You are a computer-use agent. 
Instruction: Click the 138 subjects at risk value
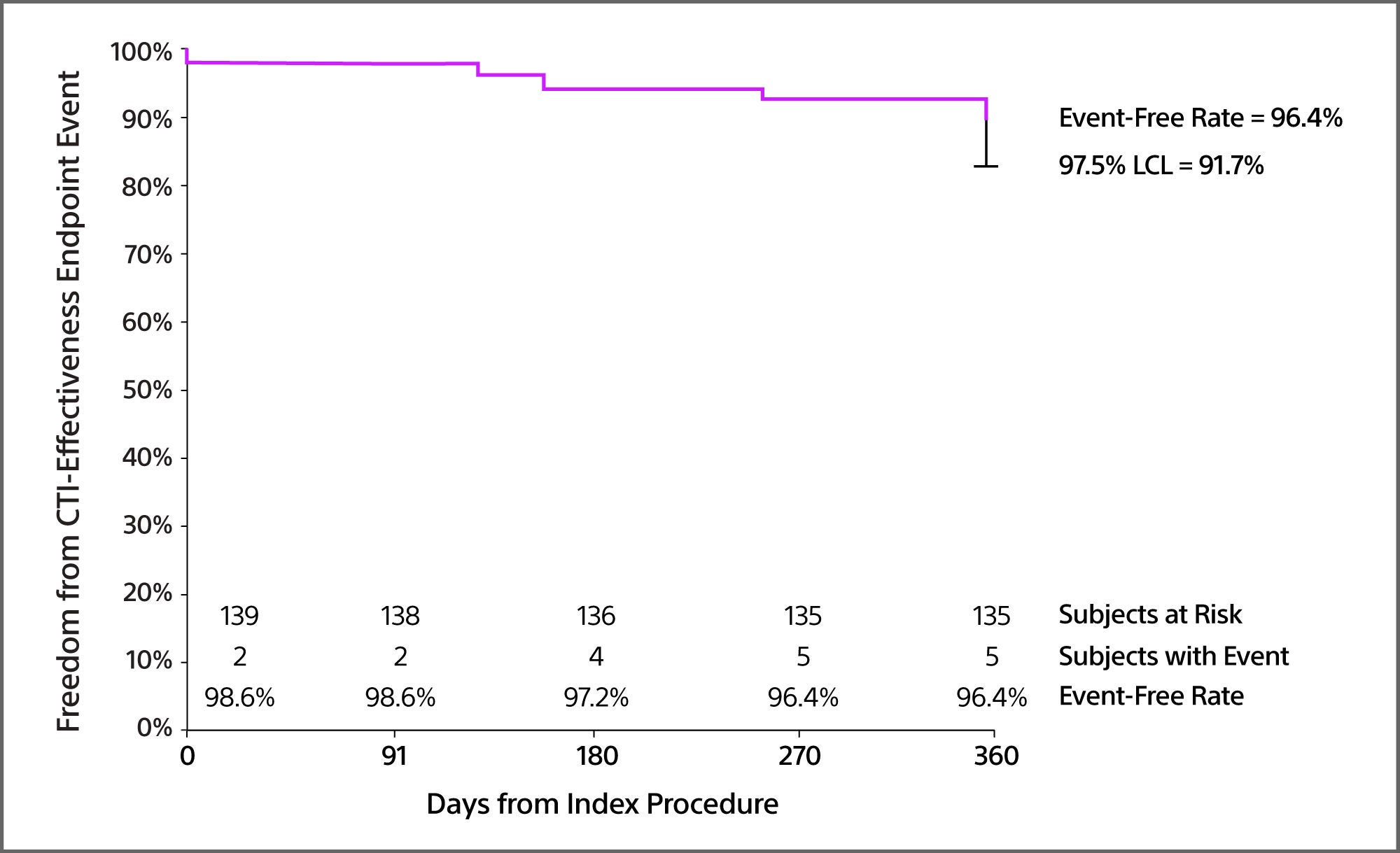[x=400, y=616]
